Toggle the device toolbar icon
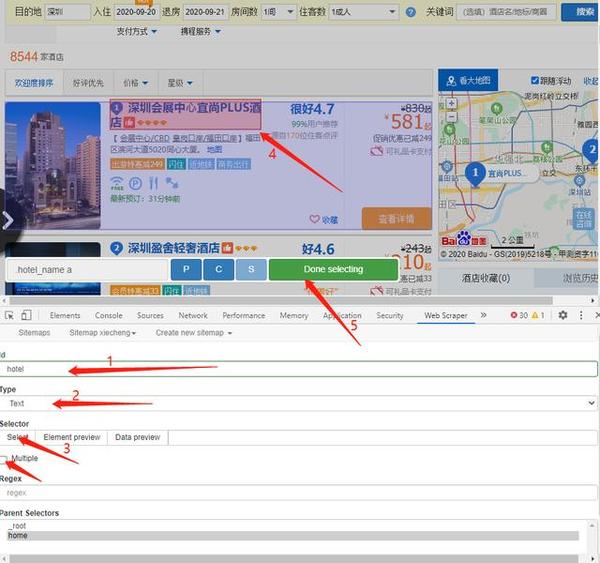 pyautogui.click(x=26, y=315)
